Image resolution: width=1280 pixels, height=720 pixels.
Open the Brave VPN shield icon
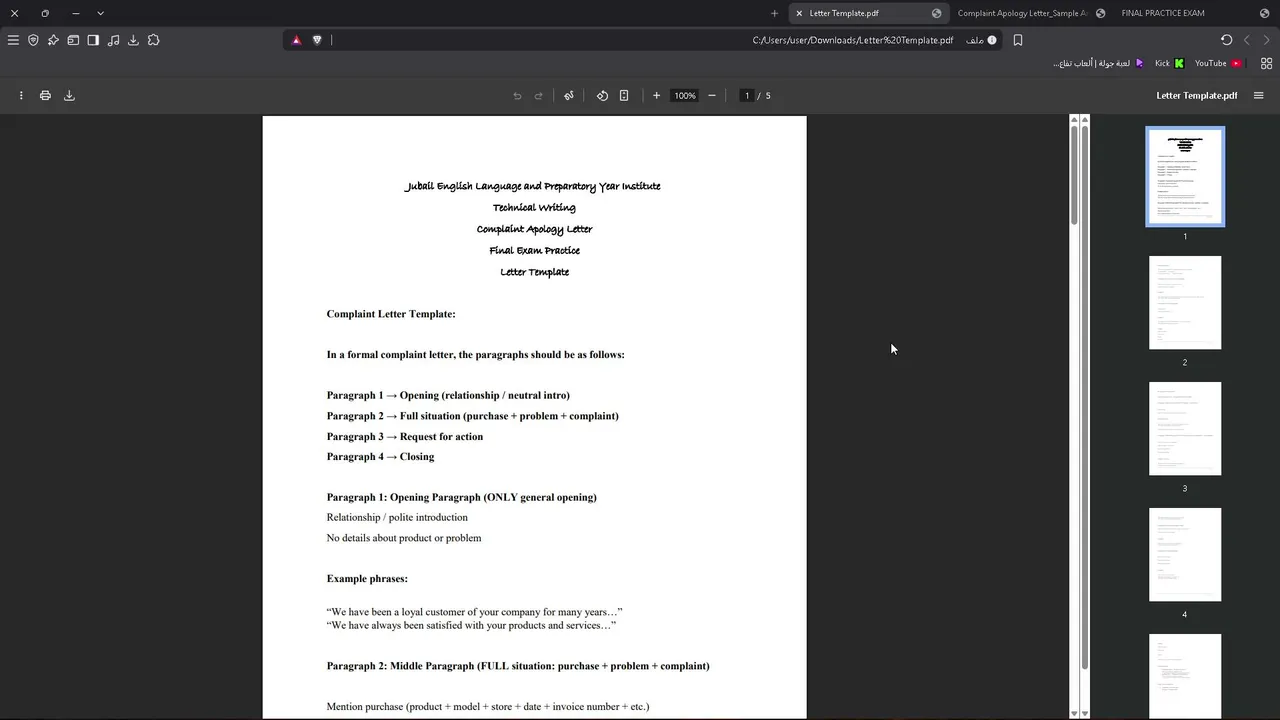33,40
